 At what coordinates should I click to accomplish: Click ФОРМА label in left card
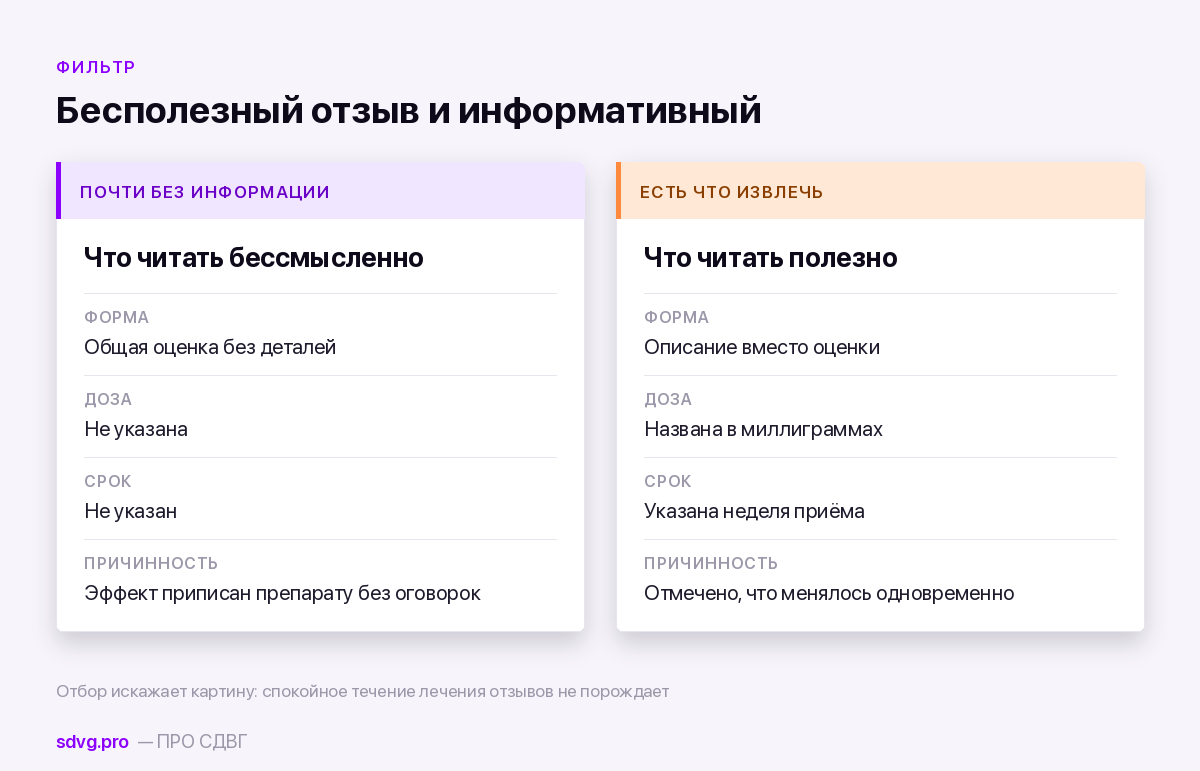point(117,317)
